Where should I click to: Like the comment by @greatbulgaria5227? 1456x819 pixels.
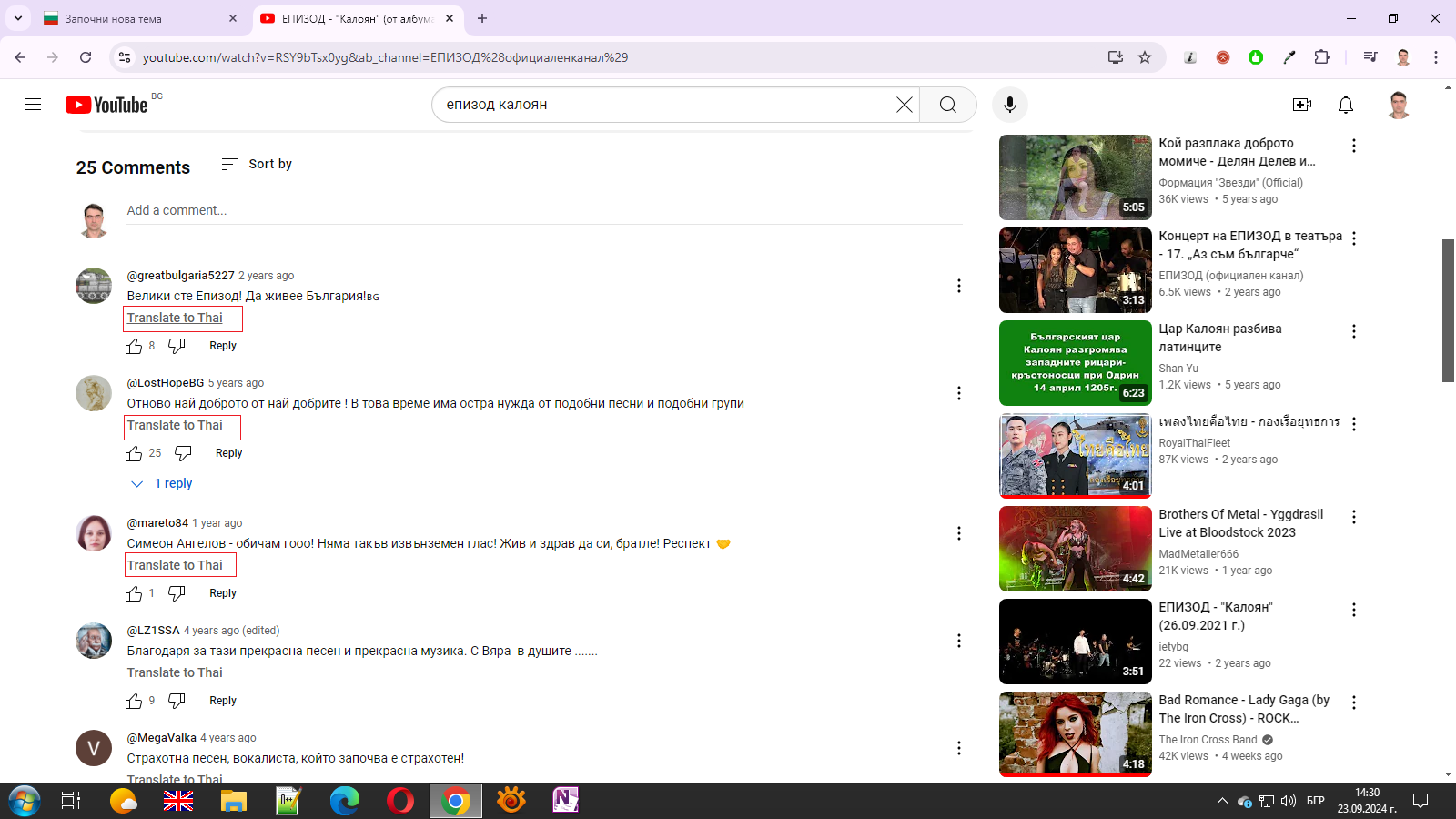pos(135,346)
